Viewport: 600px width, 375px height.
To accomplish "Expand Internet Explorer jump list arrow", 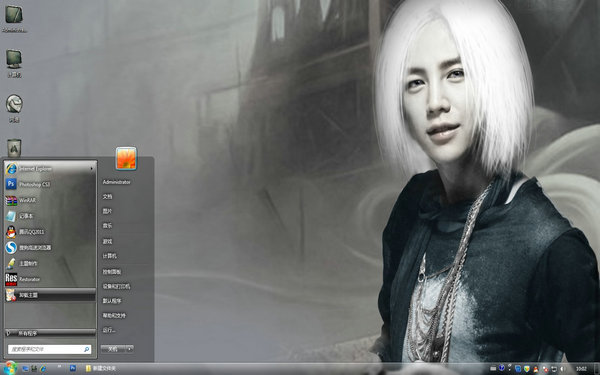I will (92, 169).
